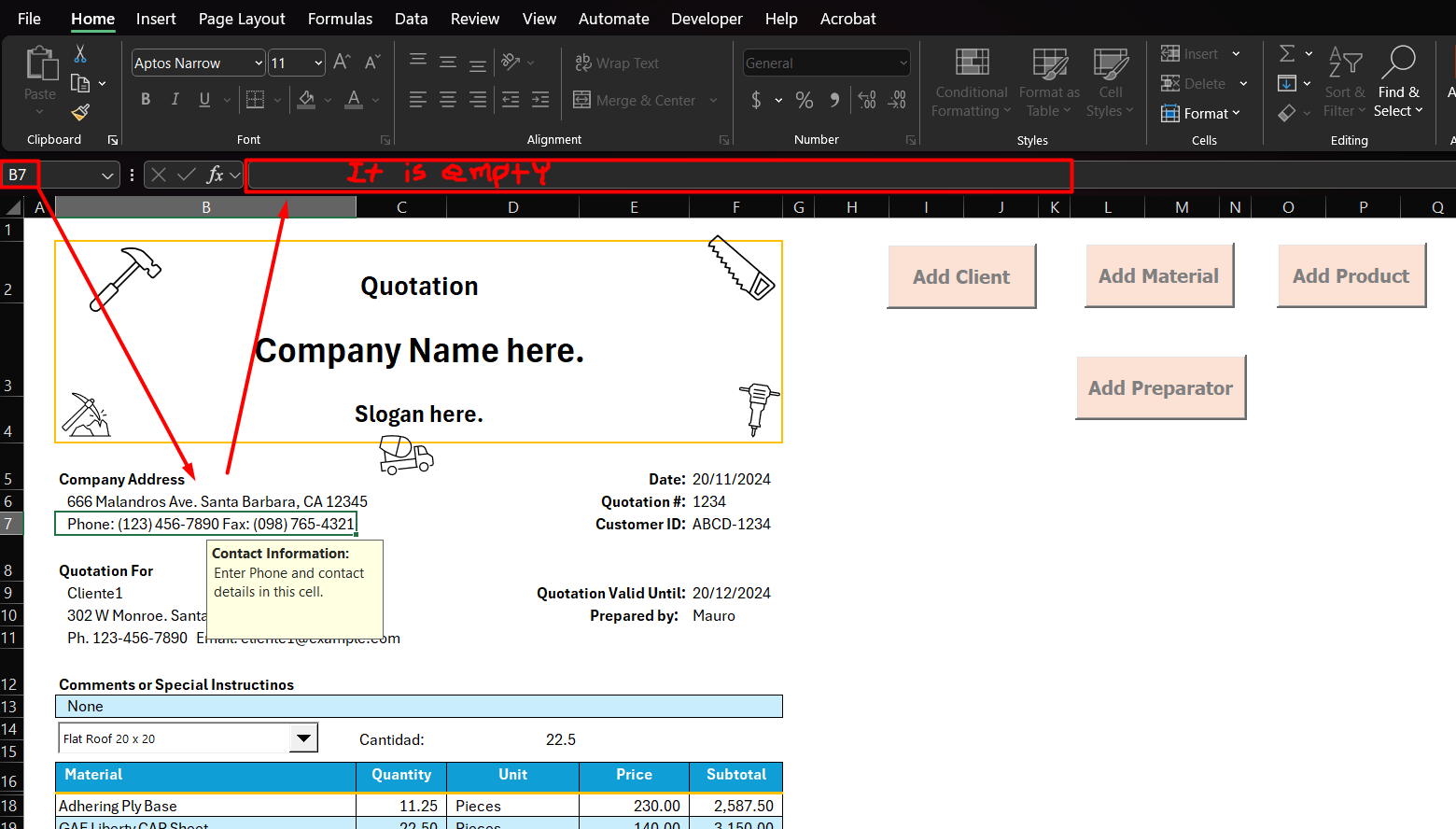Click the Select All corner triangle
The width and height of the screenshot is (1456, 829).
(x=13, y=207)
